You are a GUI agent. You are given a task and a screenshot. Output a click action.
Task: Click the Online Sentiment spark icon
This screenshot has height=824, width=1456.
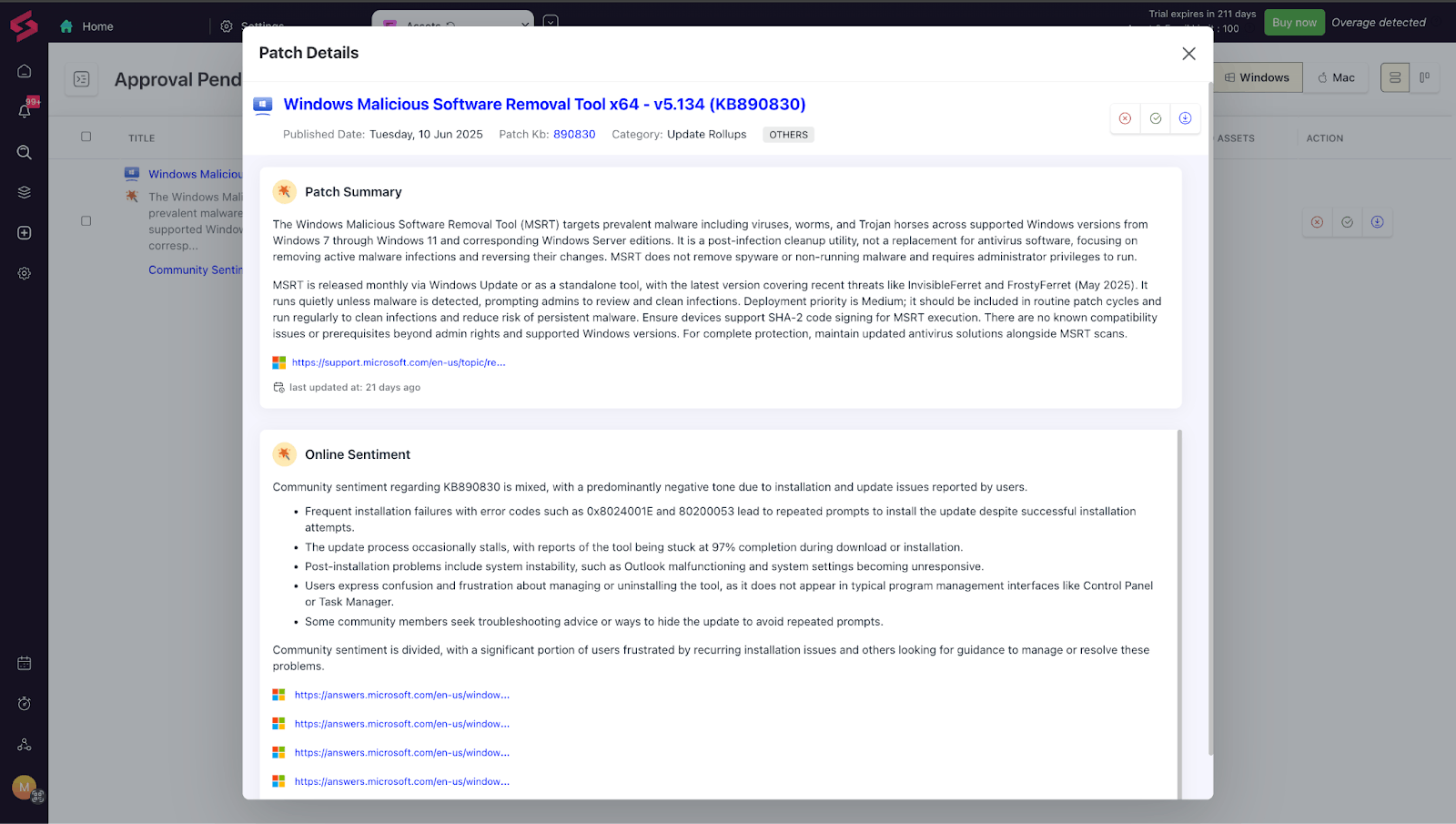point(285,453)
